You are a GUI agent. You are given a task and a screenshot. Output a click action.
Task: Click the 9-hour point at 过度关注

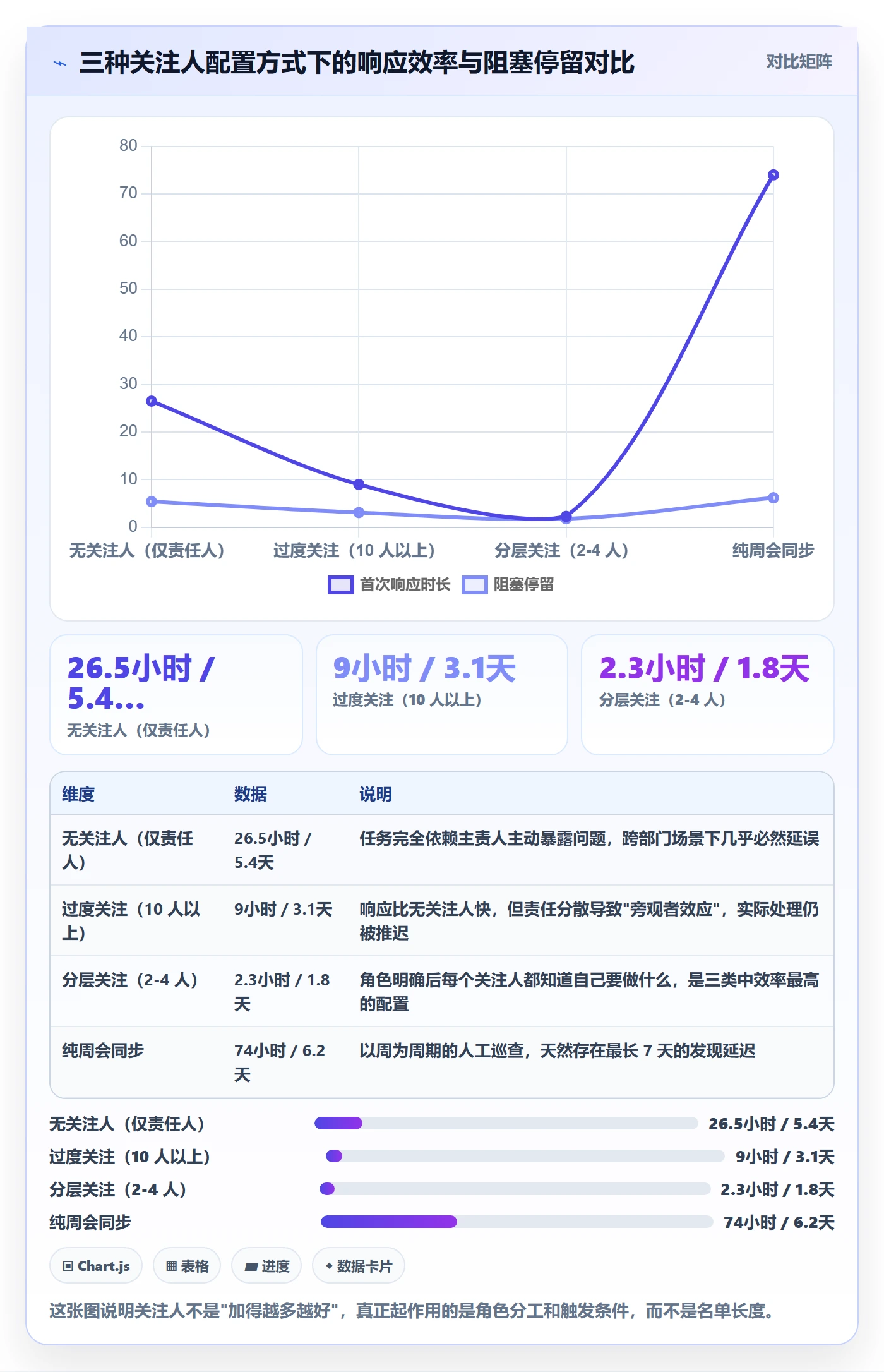click(x=359, y=484)
